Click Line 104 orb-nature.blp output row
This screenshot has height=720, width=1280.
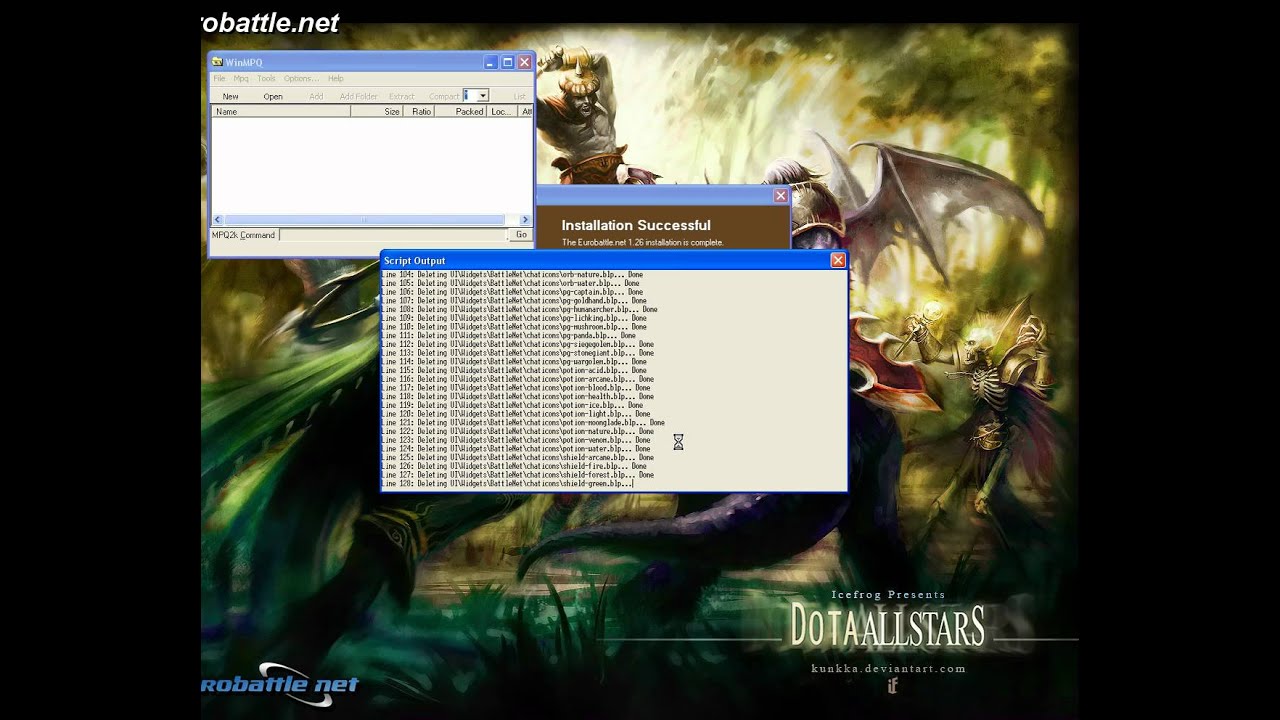click(512, 274)
